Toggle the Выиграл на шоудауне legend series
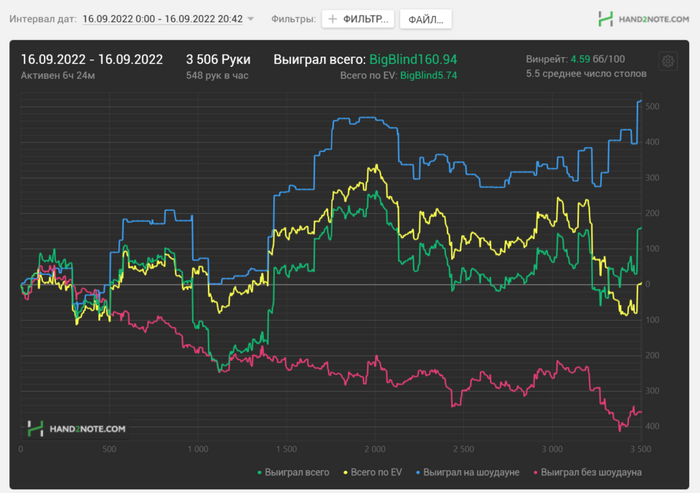Viewport: 700px width, 493px height. 468,472
